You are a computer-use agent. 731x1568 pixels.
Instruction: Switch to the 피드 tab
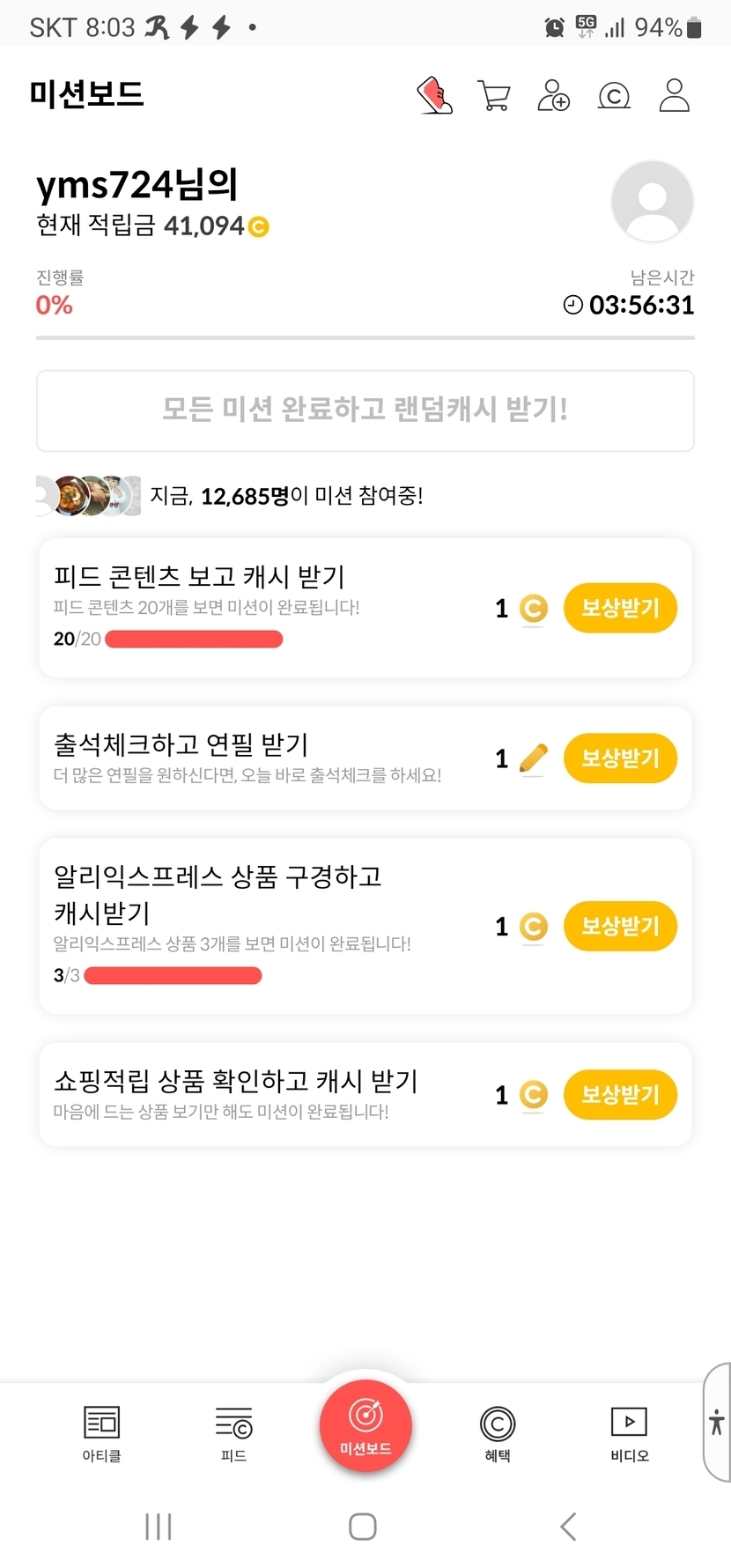point(233,1432)
